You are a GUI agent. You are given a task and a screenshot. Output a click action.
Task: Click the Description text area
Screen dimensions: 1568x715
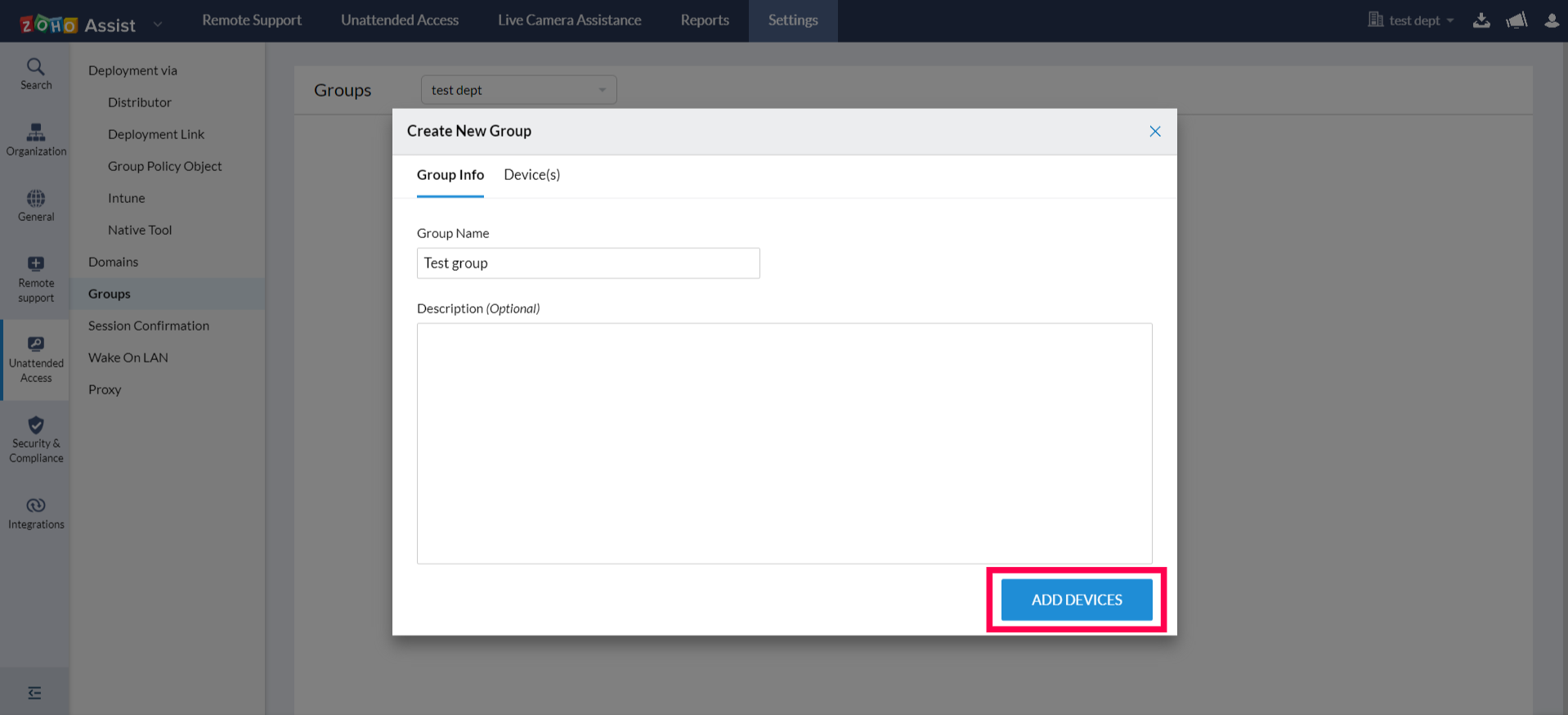coord(784,443)
